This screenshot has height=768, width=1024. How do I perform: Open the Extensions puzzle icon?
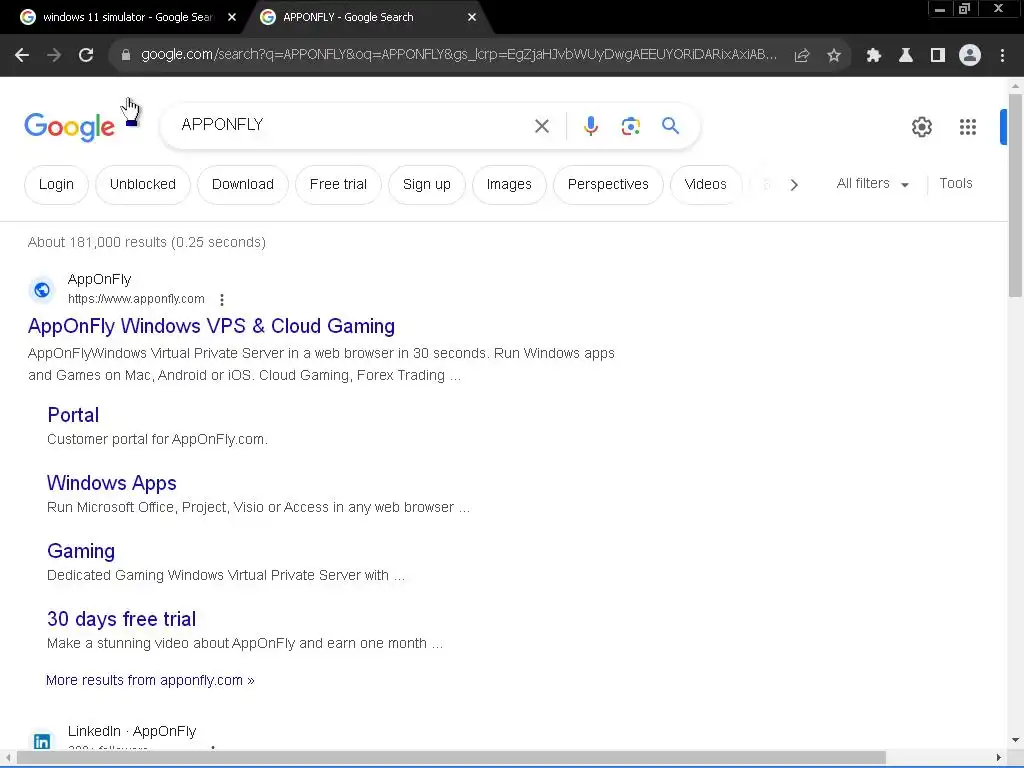pos(873,56)
